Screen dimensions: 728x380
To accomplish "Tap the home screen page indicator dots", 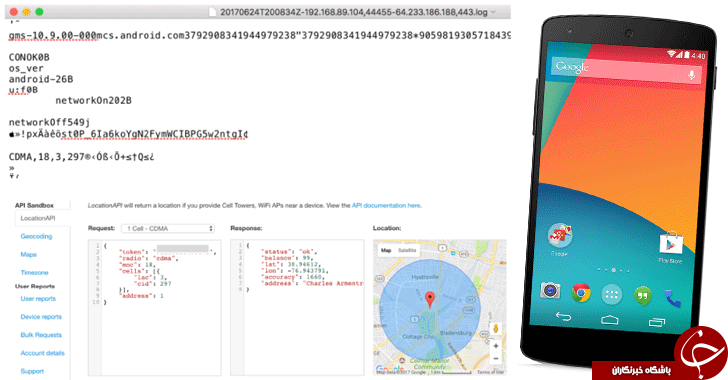I will pyautogui.click(x=613, y=270).
